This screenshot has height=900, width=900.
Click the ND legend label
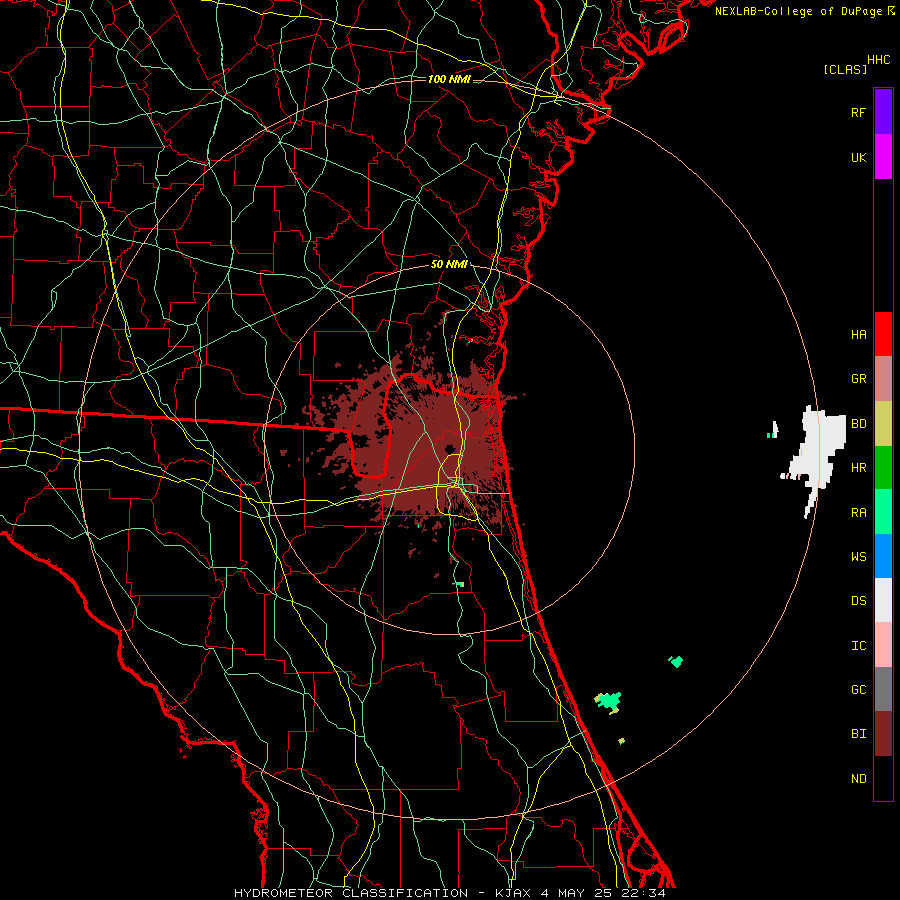[858, 779]
